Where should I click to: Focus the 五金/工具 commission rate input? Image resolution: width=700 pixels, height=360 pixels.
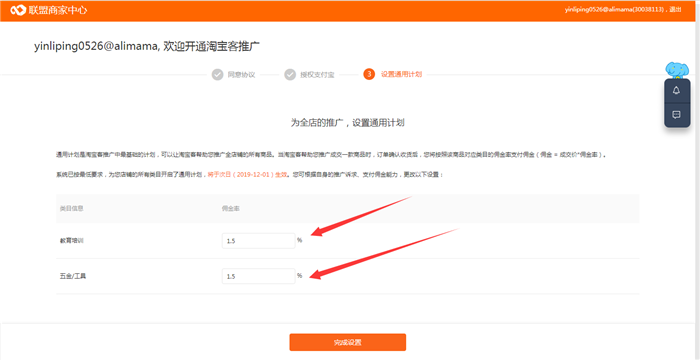point(258,276)
